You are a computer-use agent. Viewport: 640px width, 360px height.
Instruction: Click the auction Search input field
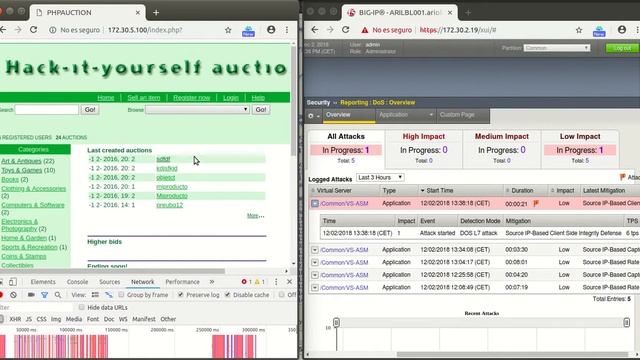(47, 109)
